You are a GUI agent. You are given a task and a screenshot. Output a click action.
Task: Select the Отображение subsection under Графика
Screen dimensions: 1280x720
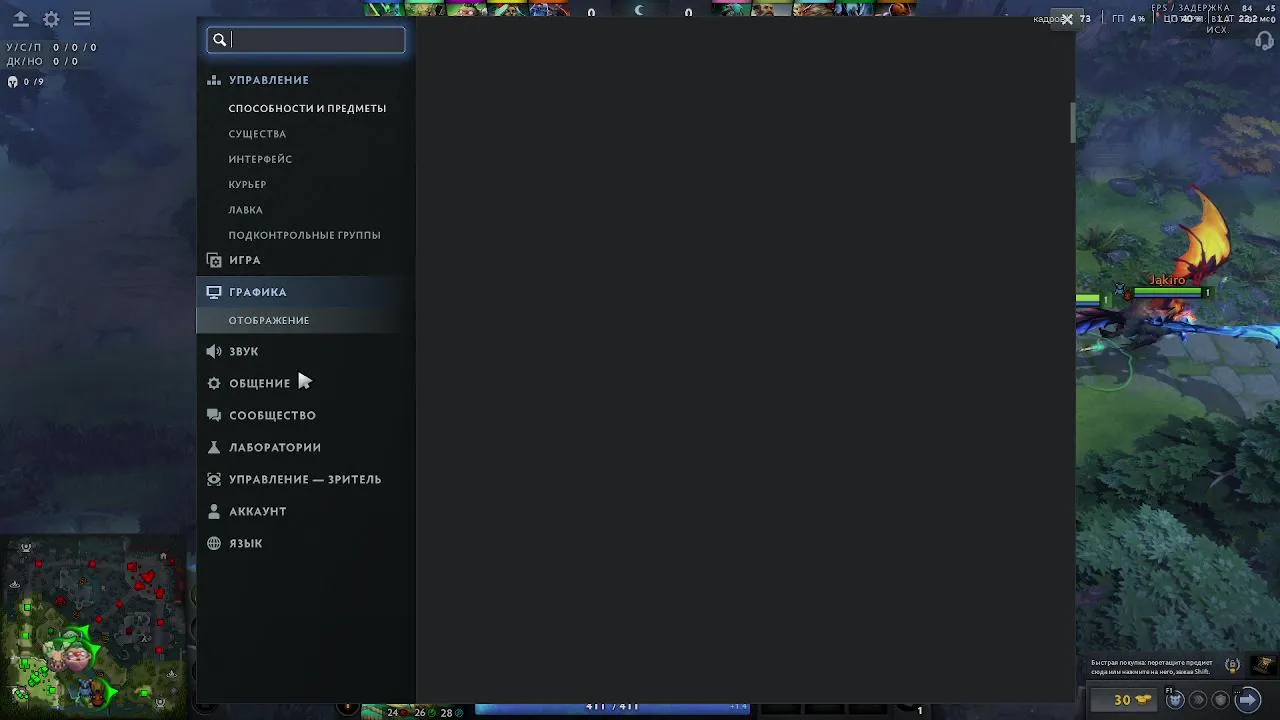pos(269,320)
